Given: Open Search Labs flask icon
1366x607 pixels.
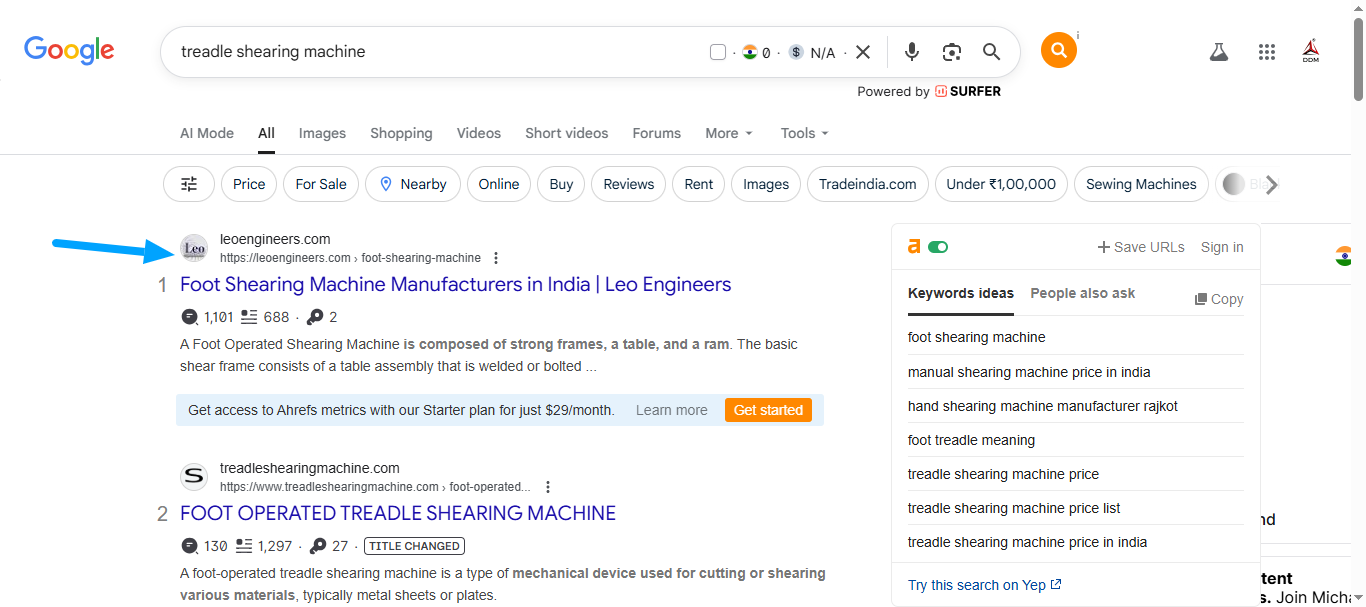Looking at the screenshot, I should click(1218, 52).
